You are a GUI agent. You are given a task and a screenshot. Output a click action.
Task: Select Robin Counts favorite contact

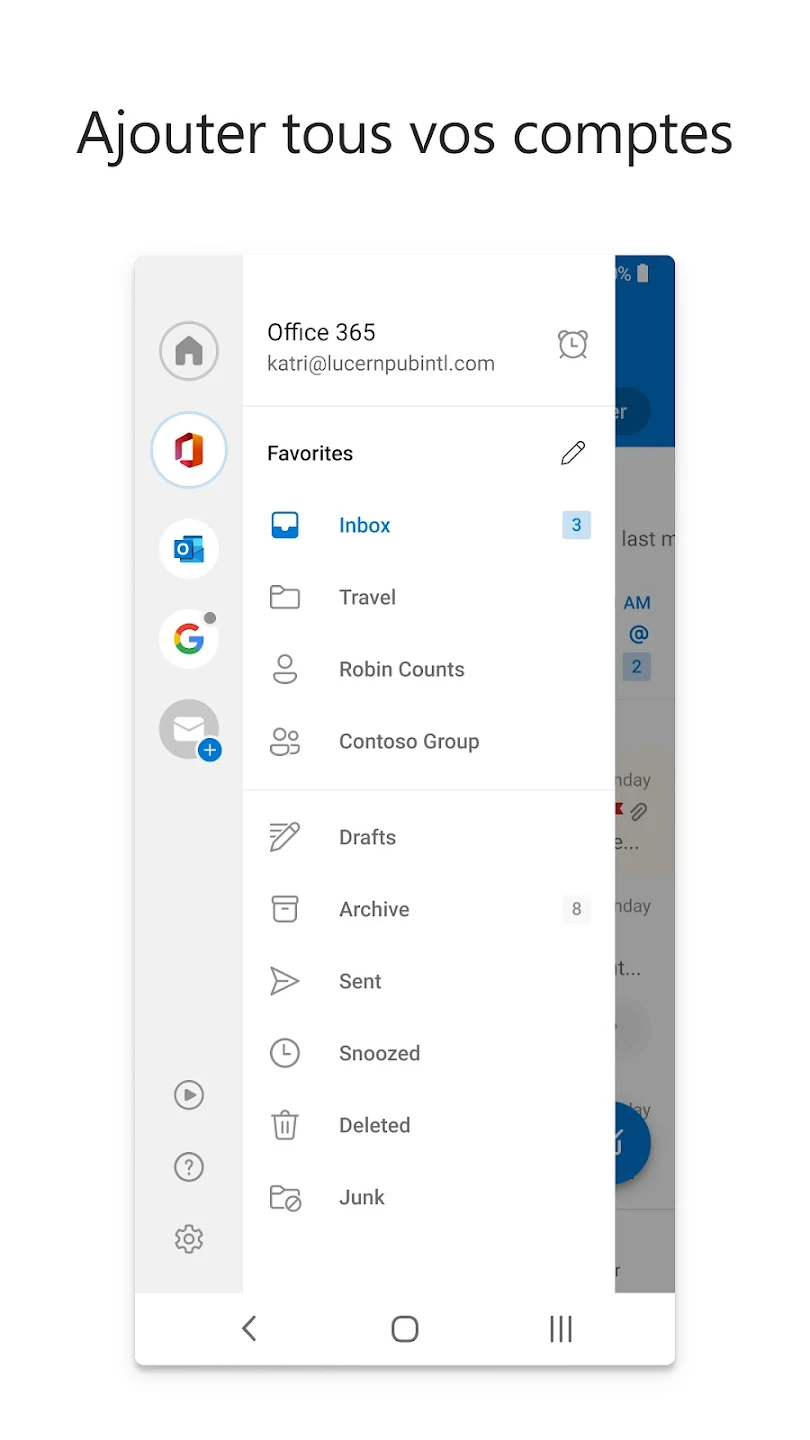[x=401, y=669]
